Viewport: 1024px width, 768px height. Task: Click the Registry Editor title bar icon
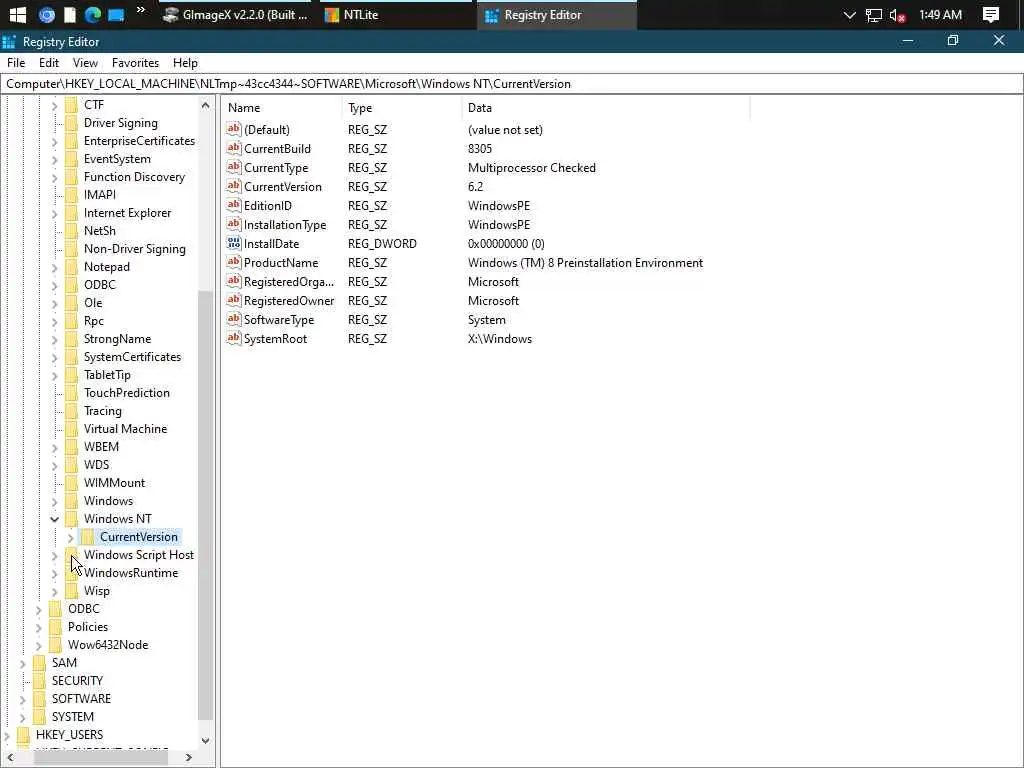(x=8, y=42)
